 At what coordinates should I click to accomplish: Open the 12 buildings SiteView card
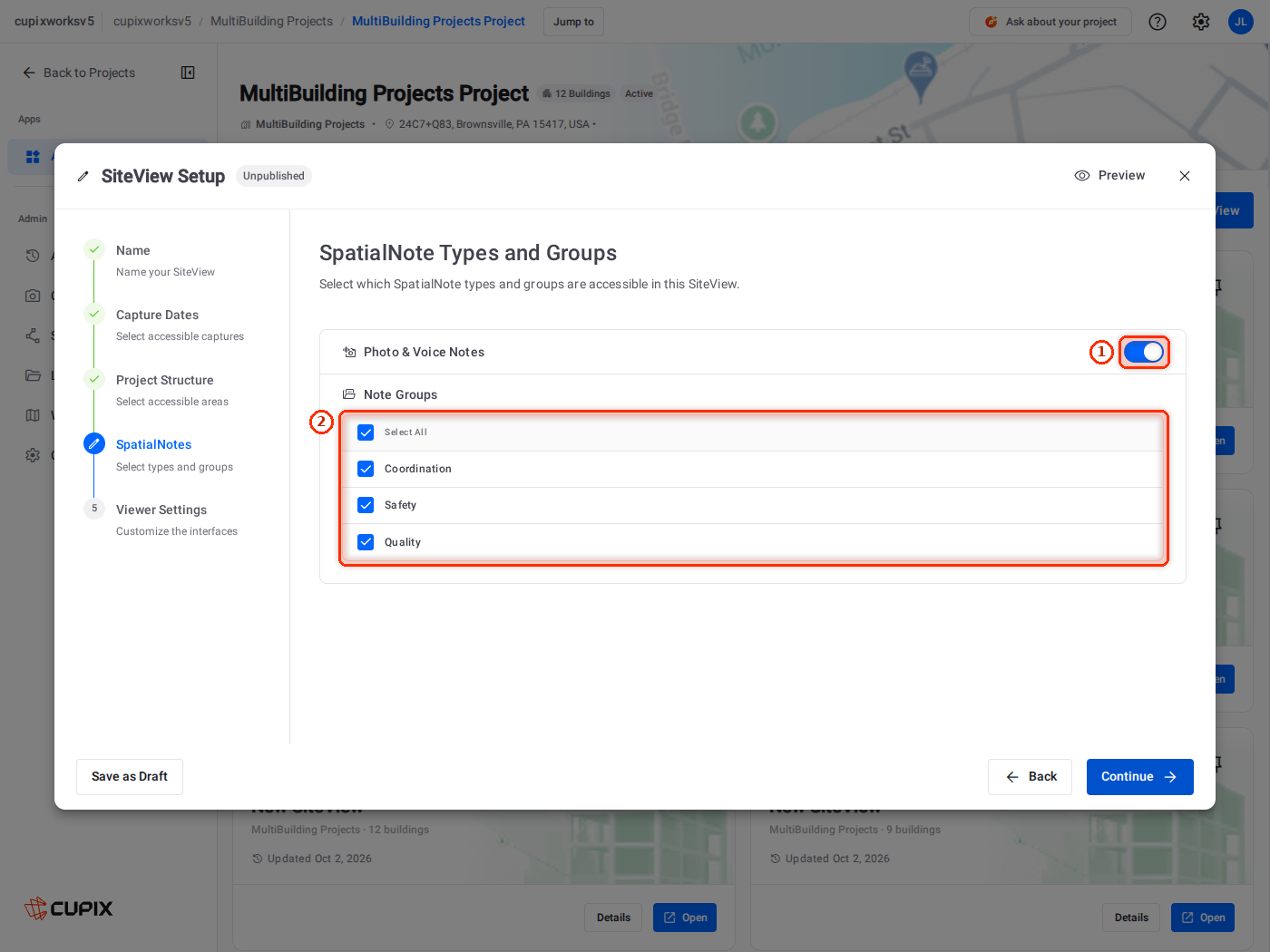(685, 918)
